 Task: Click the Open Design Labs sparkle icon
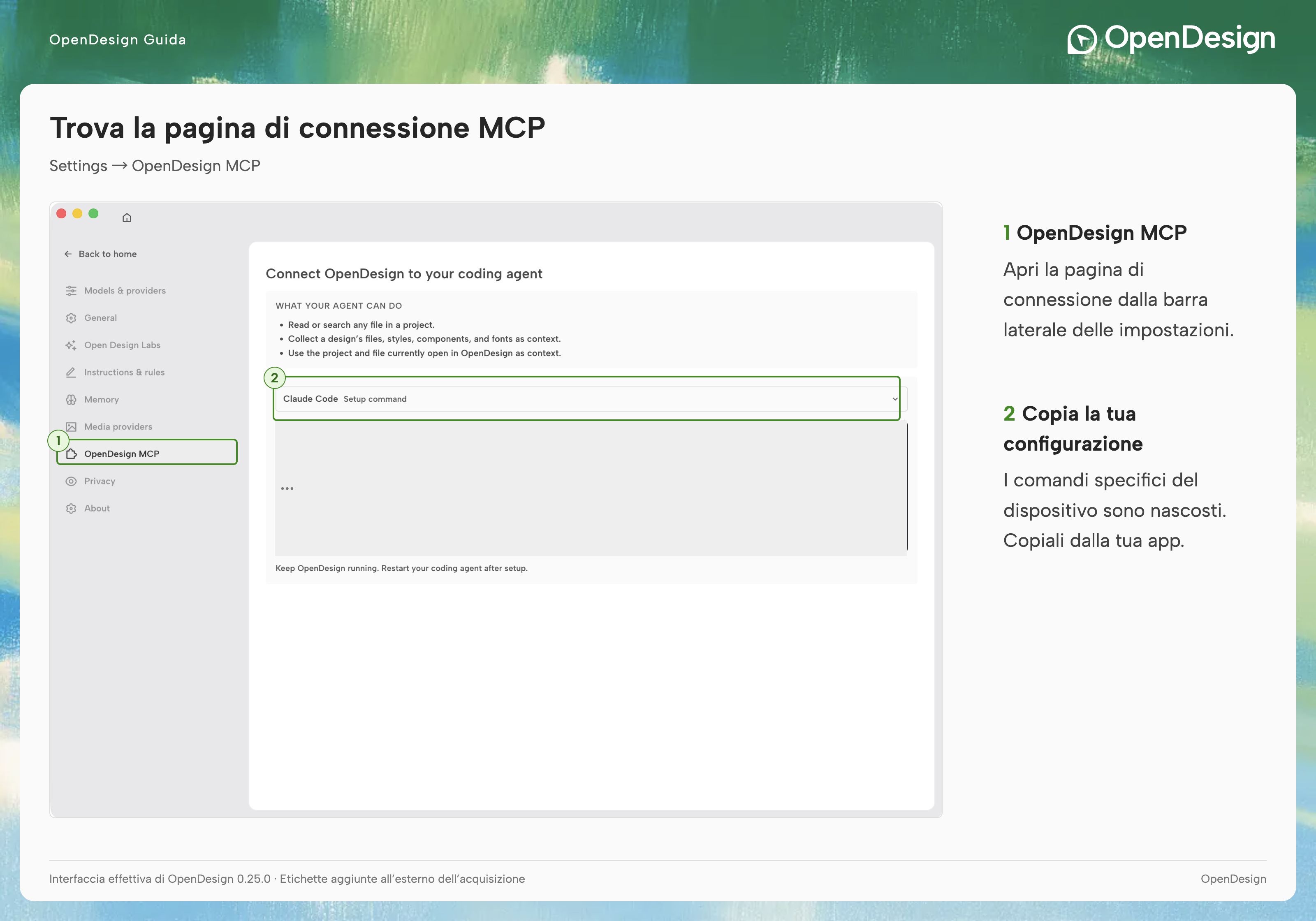point(71,345)
